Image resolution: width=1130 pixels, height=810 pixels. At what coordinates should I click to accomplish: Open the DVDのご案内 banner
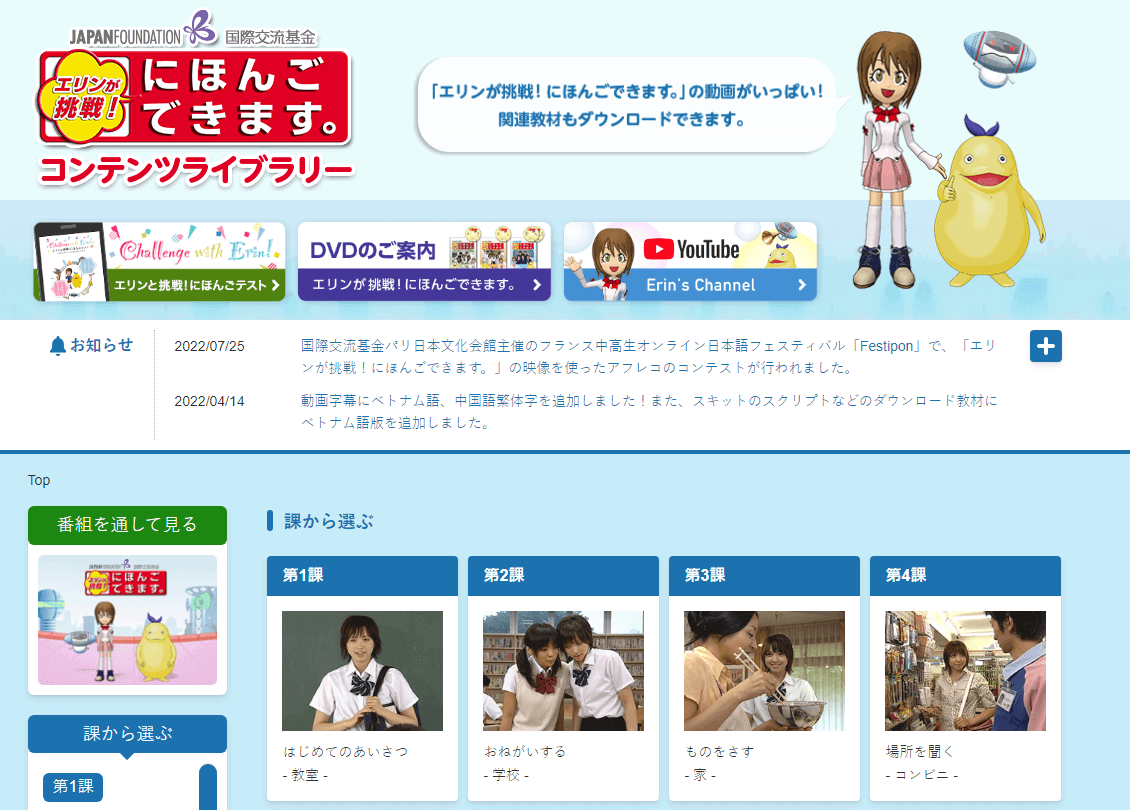424,262
